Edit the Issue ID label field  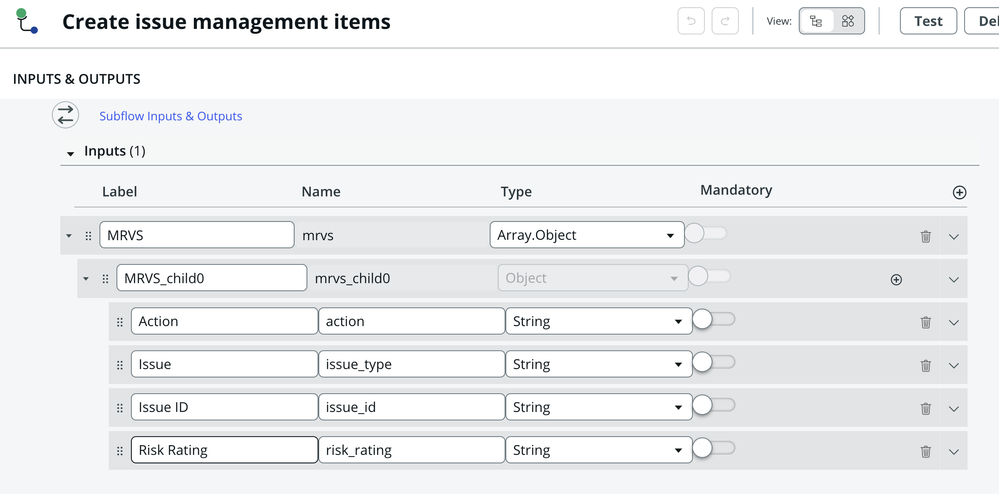(224, 407)
